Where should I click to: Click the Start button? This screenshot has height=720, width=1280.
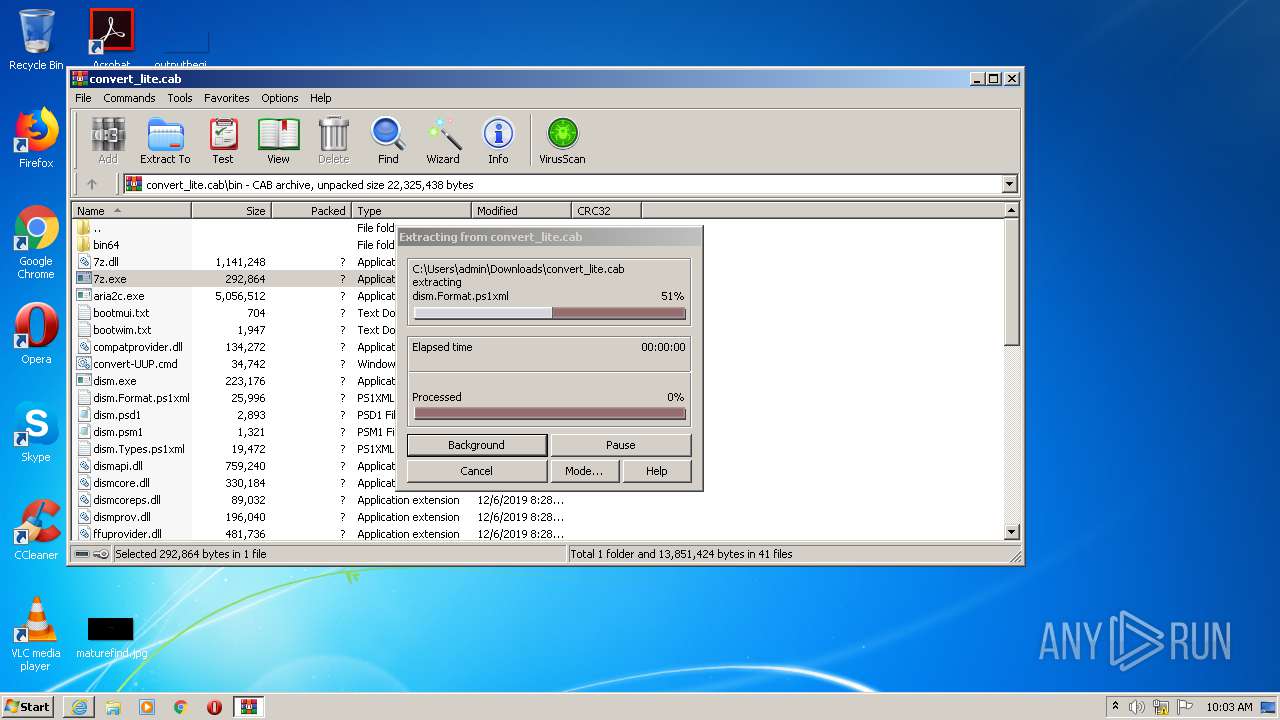[28, 707]
